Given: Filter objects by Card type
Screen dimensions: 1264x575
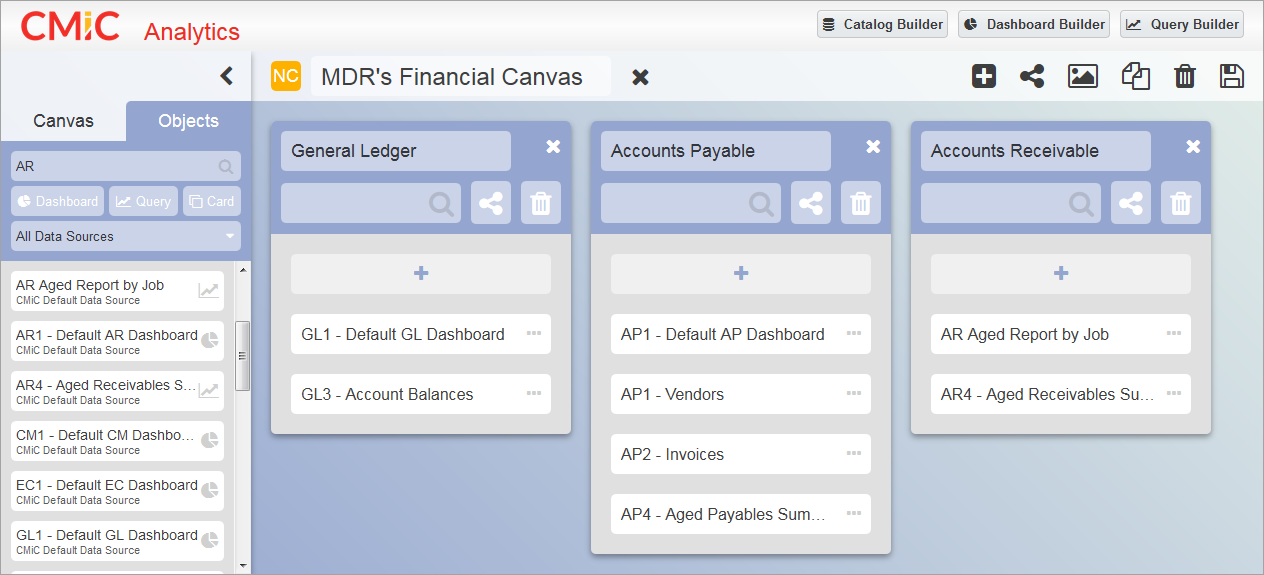Looking at the screenshot, I should (212, 201).
